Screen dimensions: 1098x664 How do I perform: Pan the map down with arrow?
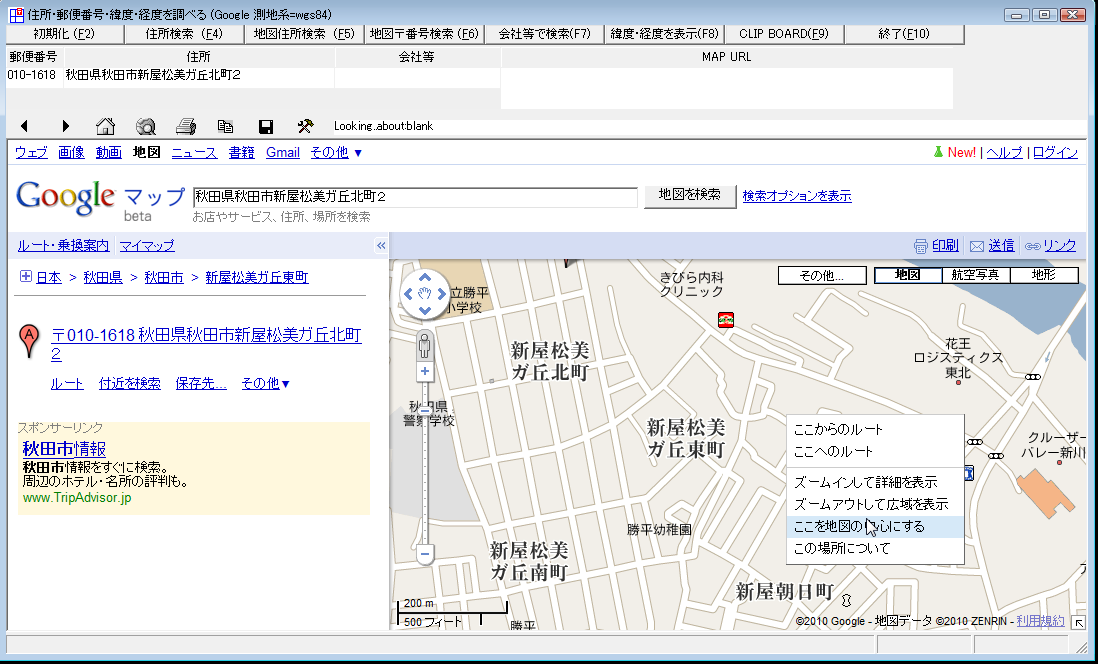click(x=424, y=310)
